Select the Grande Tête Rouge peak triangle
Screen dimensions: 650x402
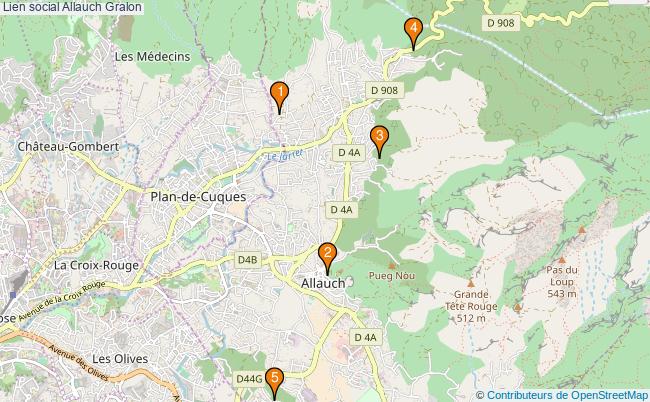click(471, 284)
